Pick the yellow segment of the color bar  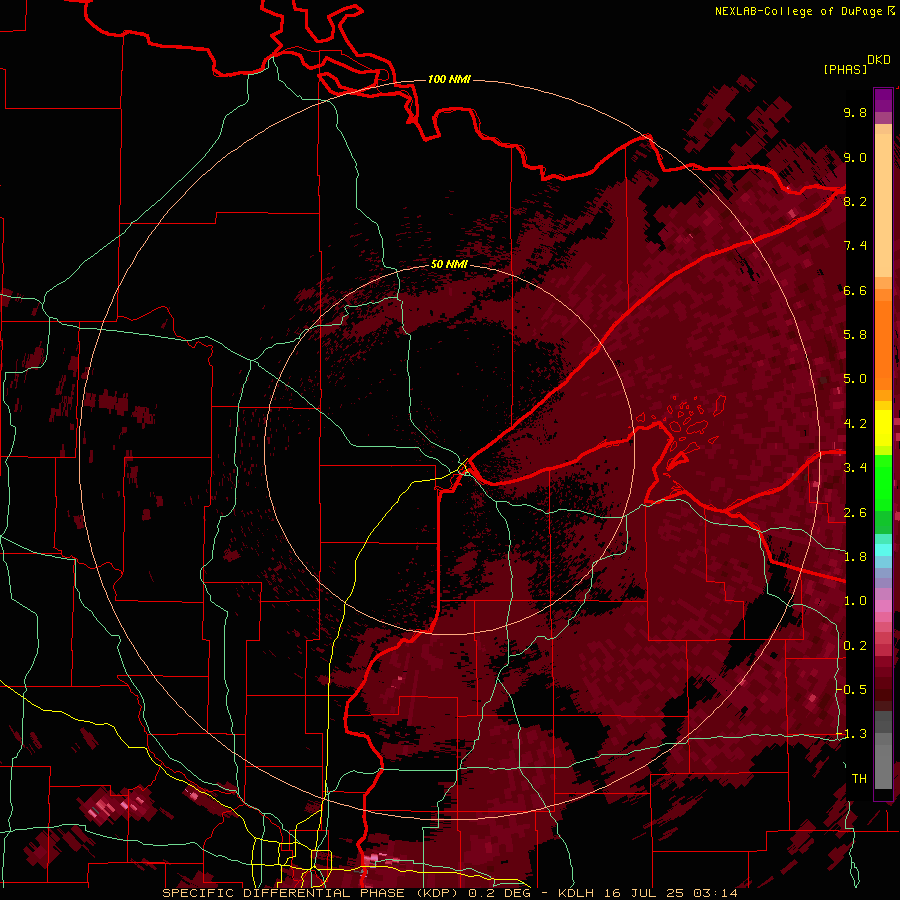(883, 428)
